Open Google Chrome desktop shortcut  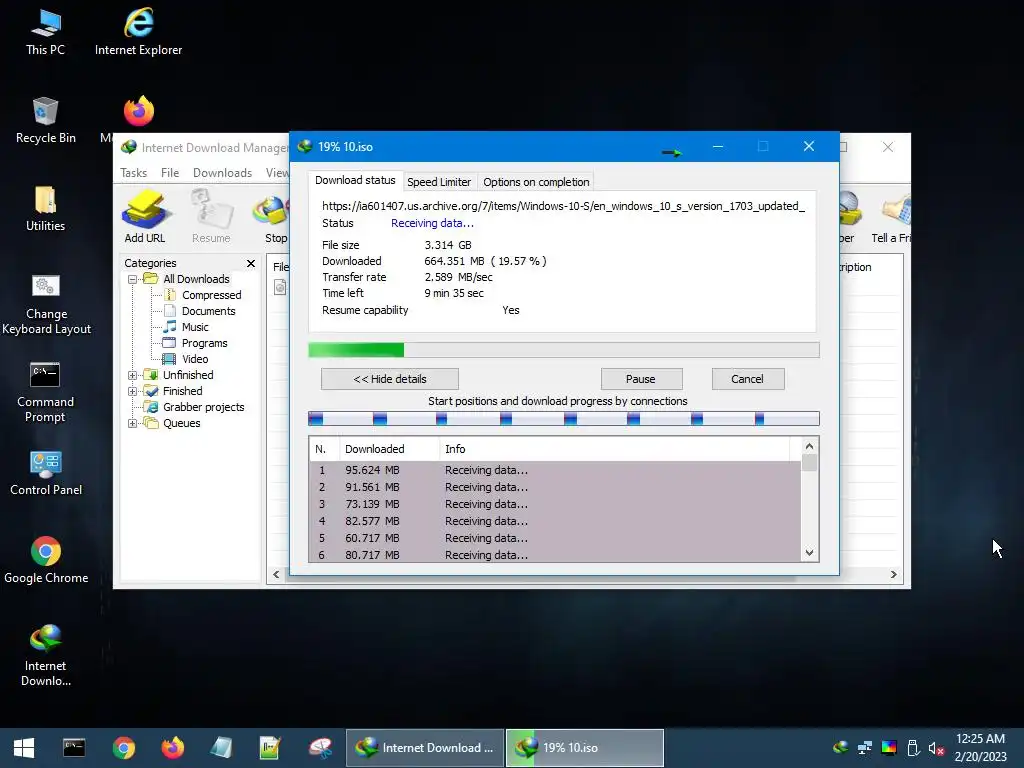click(x=46, y=561)
